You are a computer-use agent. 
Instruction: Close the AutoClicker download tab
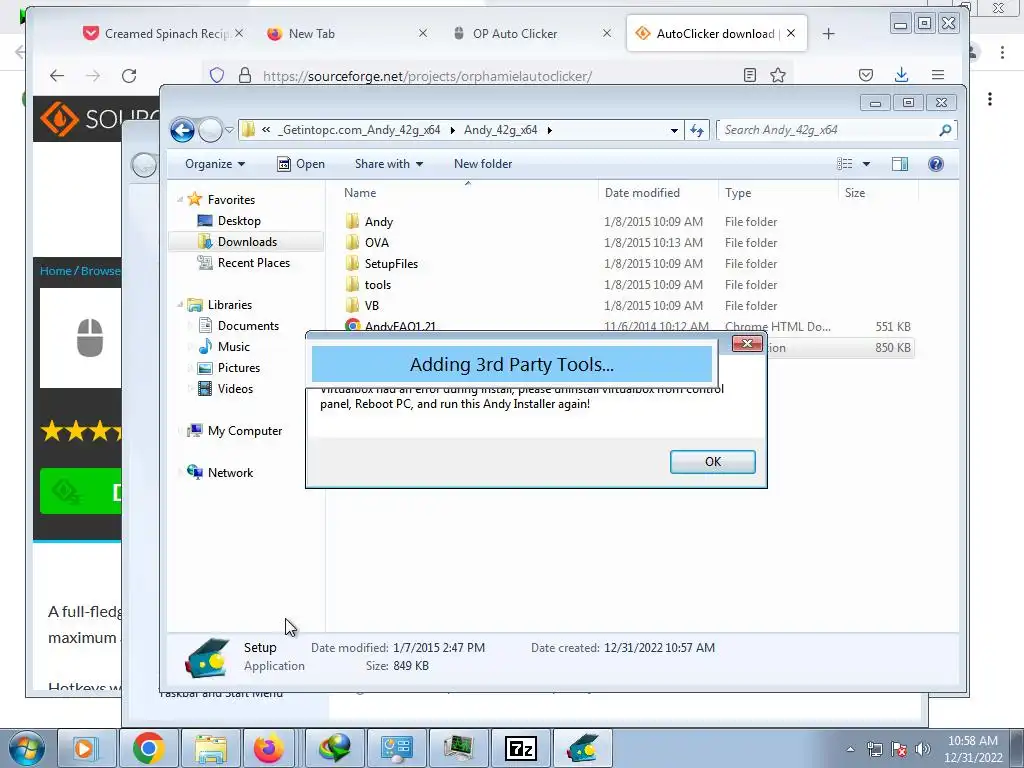click(791, 33)
